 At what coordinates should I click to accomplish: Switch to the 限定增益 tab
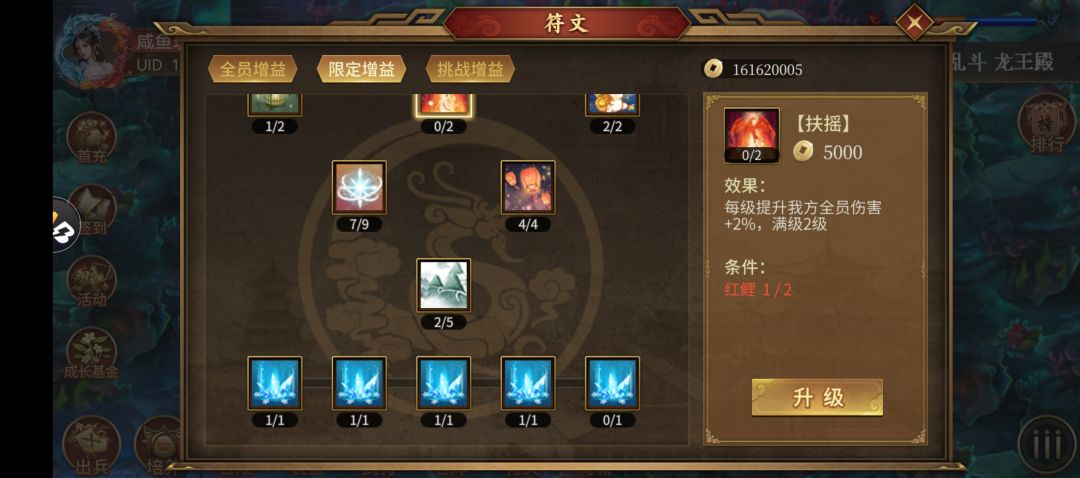coord(362,70)
